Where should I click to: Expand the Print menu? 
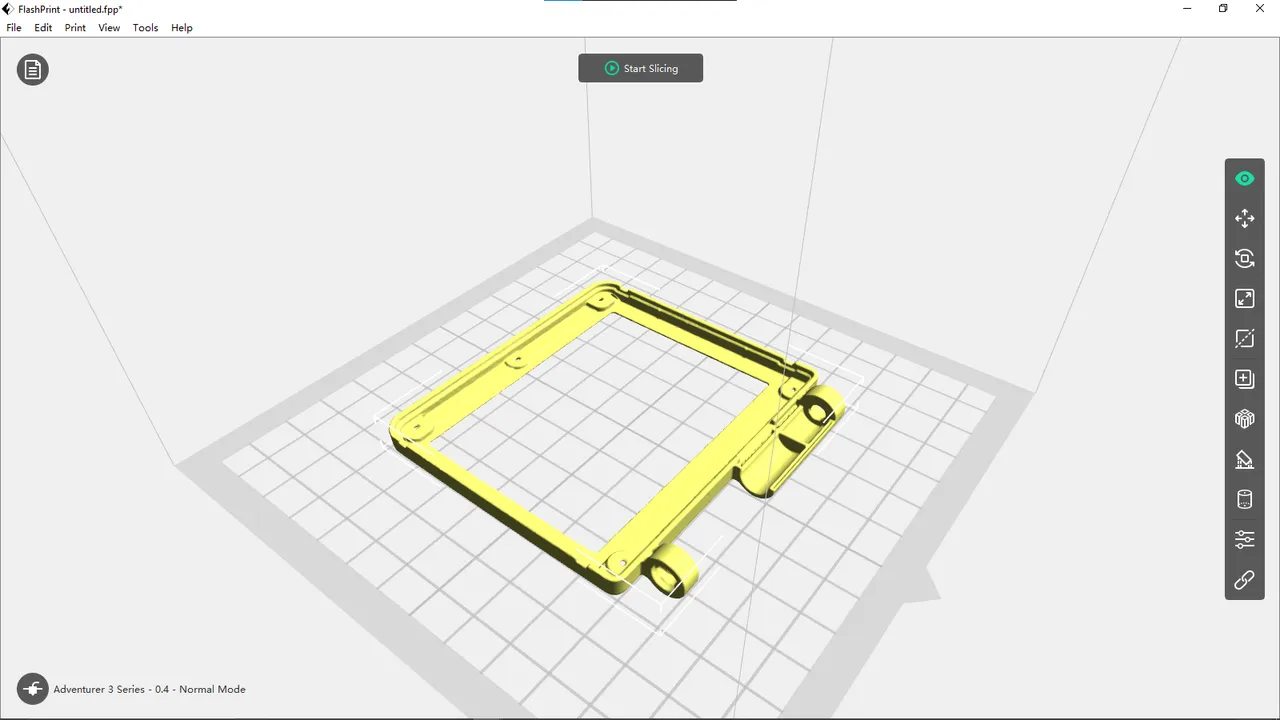pos(75,28)
